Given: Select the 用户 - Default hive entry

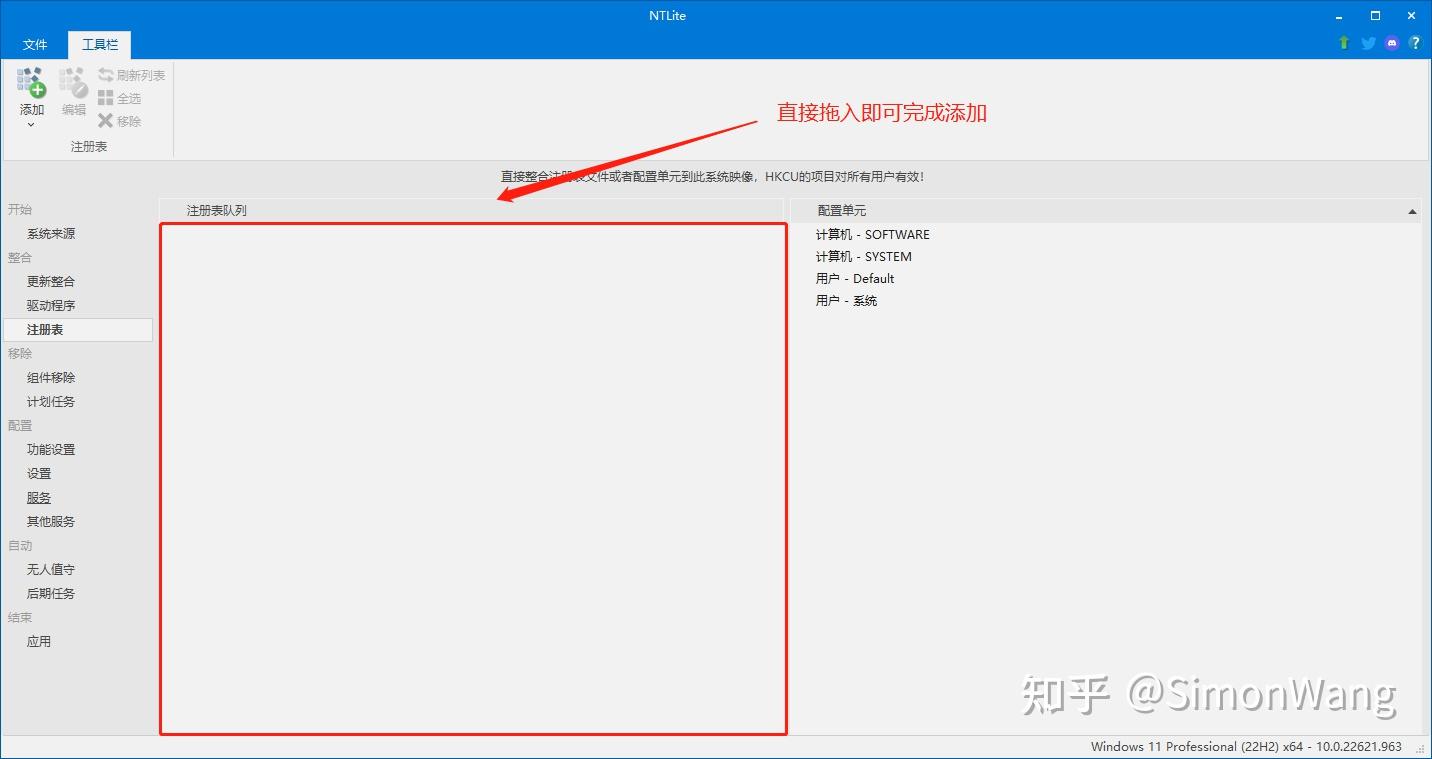Looking at the screenshot, I should [x=854, y=278].
